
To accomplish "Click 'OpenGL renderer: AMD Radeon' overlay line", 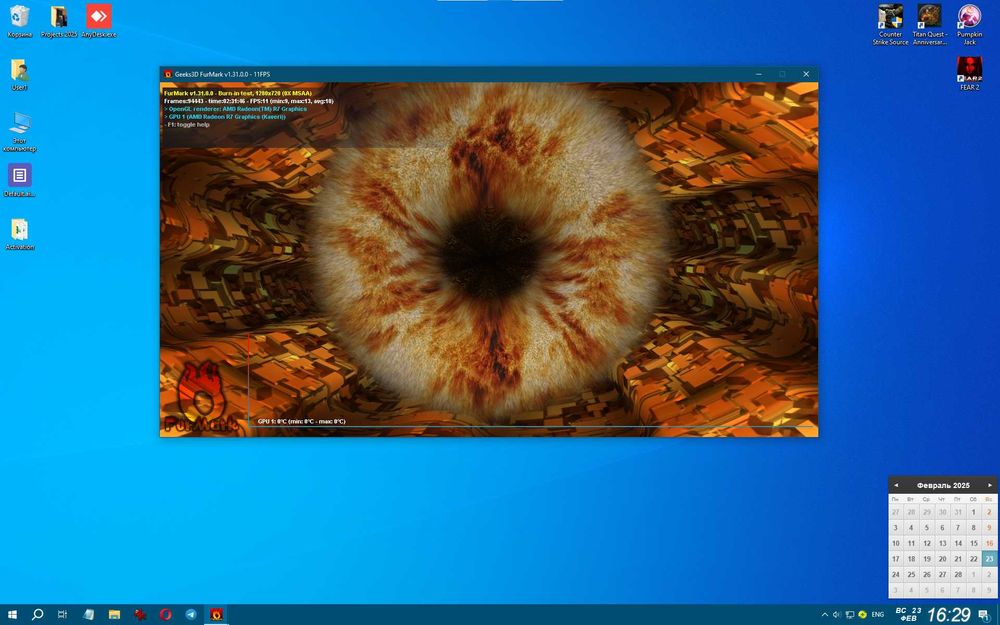I will (x=235, y=109).
